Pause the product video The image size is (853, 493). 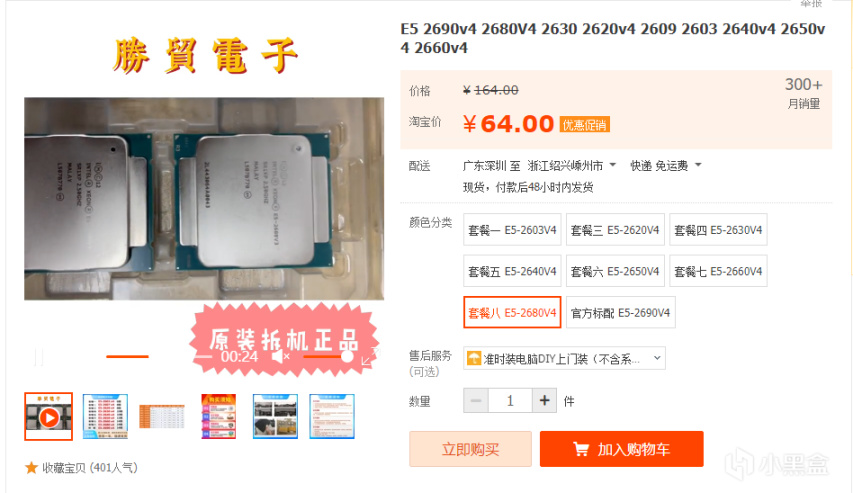[x=38, y=357]
